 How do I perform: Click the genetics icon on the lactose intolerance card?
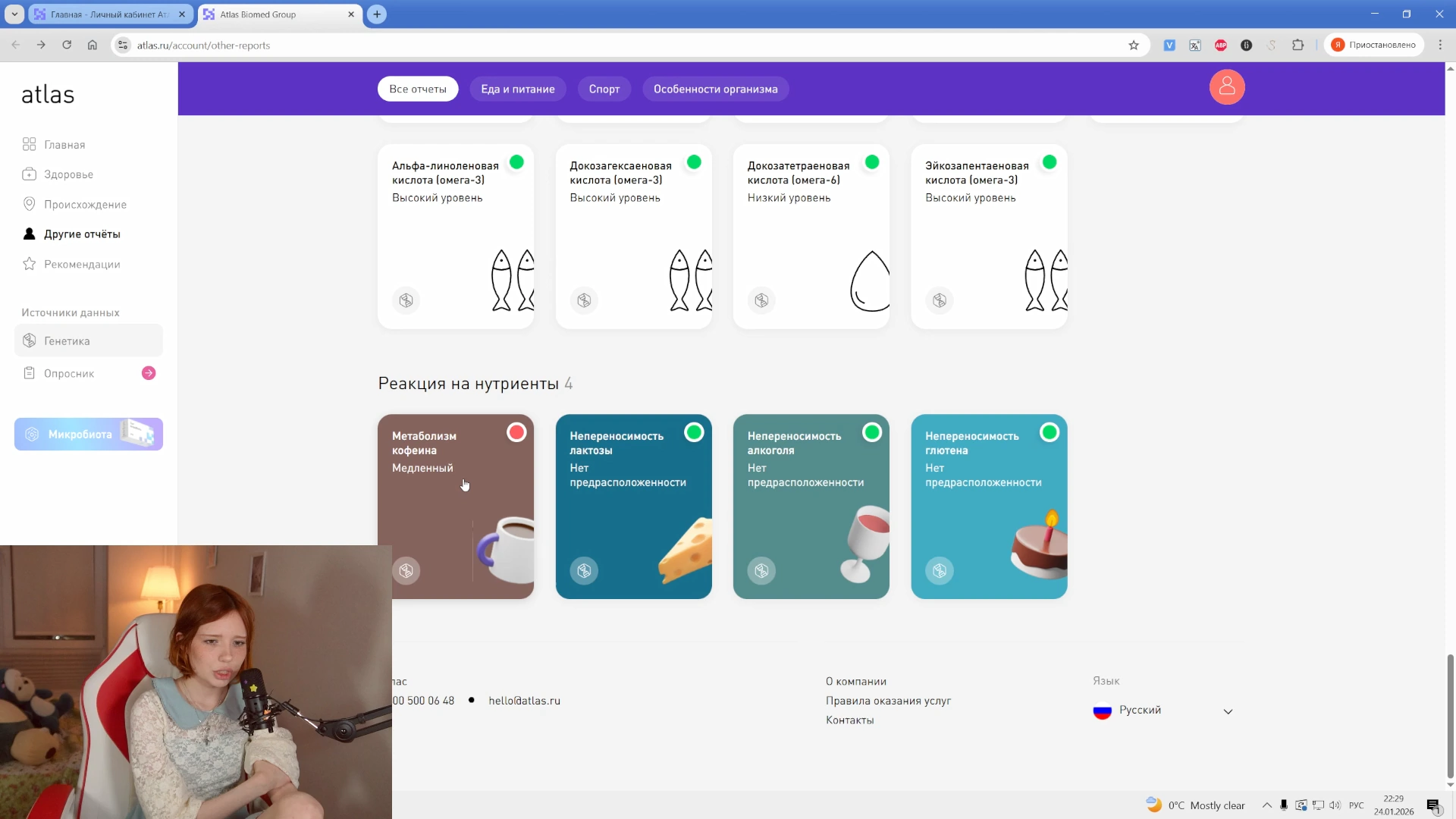pyautogui.click(x=584, y=570)
